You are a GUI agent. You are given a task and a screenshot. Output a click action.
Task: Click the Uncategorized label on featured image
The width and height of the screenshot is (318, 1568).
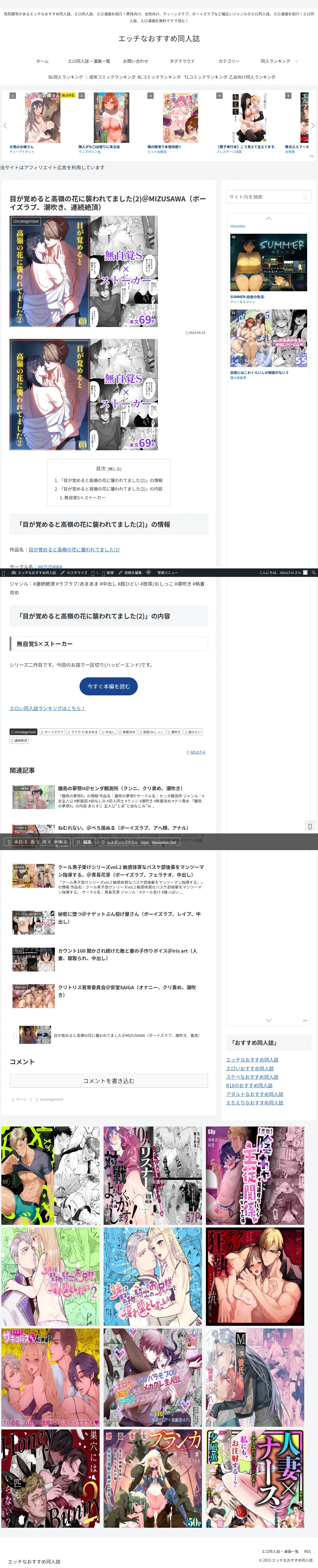[x=26, y=222]
